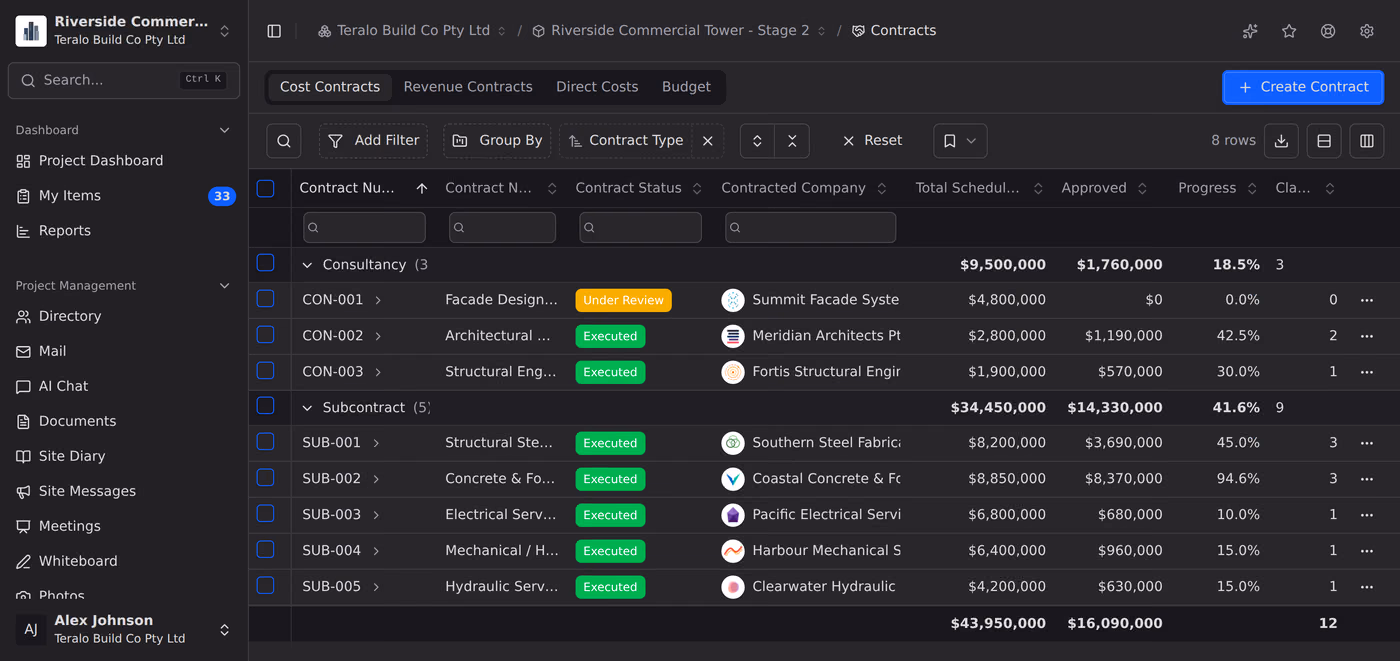This screenshot has width=1400, height=661.
Task: Open row actions for SUB-001
Action: pos(1367,443)
